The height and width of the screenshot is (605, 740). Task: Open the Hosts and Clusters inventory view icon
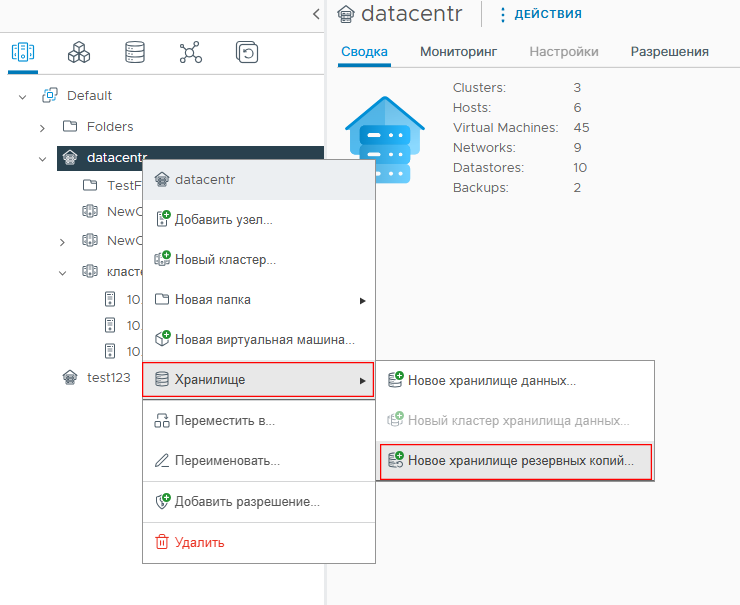point(23,52)
